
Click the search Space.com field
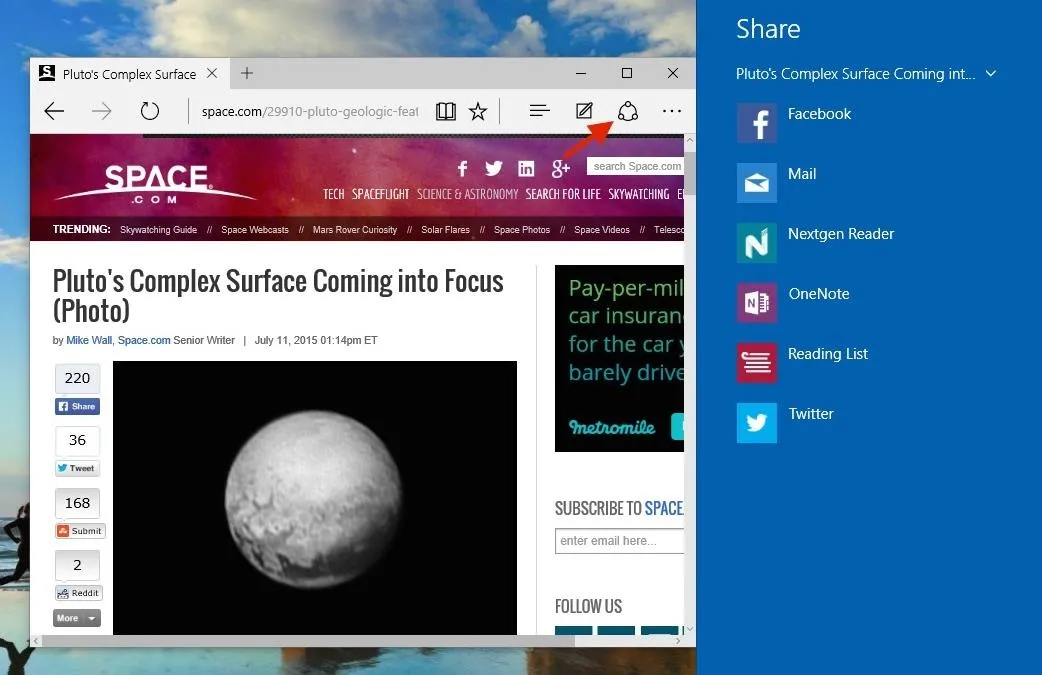[635, 166]
